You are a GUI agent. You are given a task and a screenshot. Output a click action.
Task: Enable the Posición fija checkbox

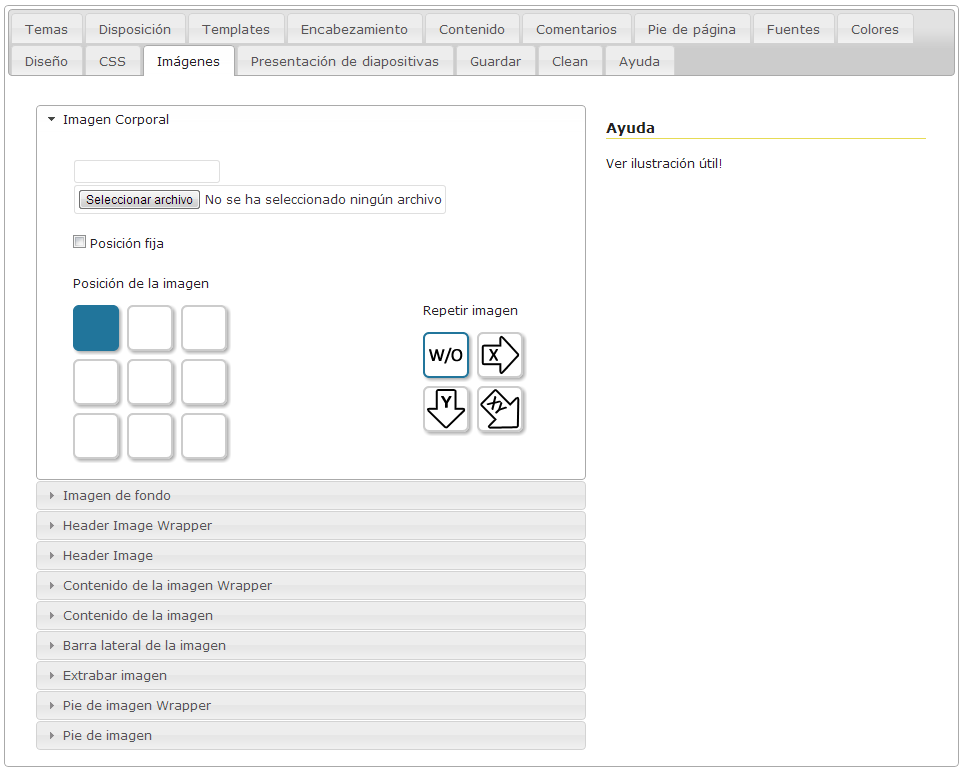pyautogui.click(x=79, y=242)
